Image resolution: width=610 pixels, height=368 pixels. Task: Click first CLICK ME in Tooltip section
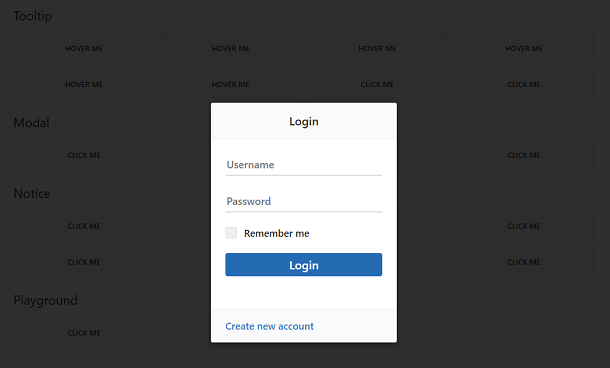[x=377, y=84]
